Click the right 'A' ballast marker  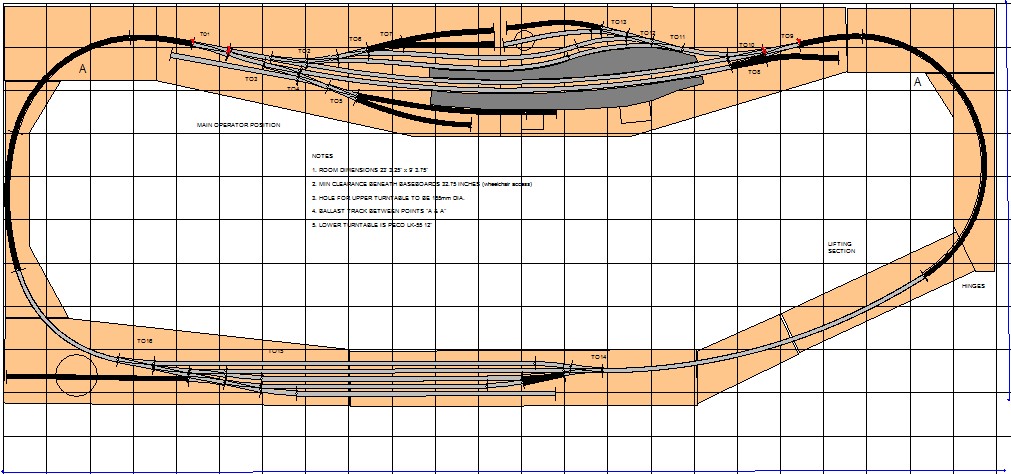click(916, 83)
